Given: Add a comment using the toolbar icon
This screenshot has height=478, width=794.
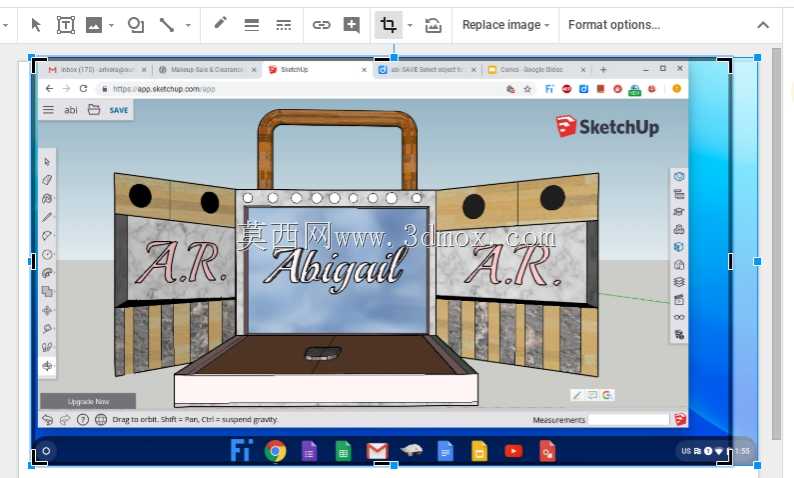Looking at the screenshot, I should 351,25.
